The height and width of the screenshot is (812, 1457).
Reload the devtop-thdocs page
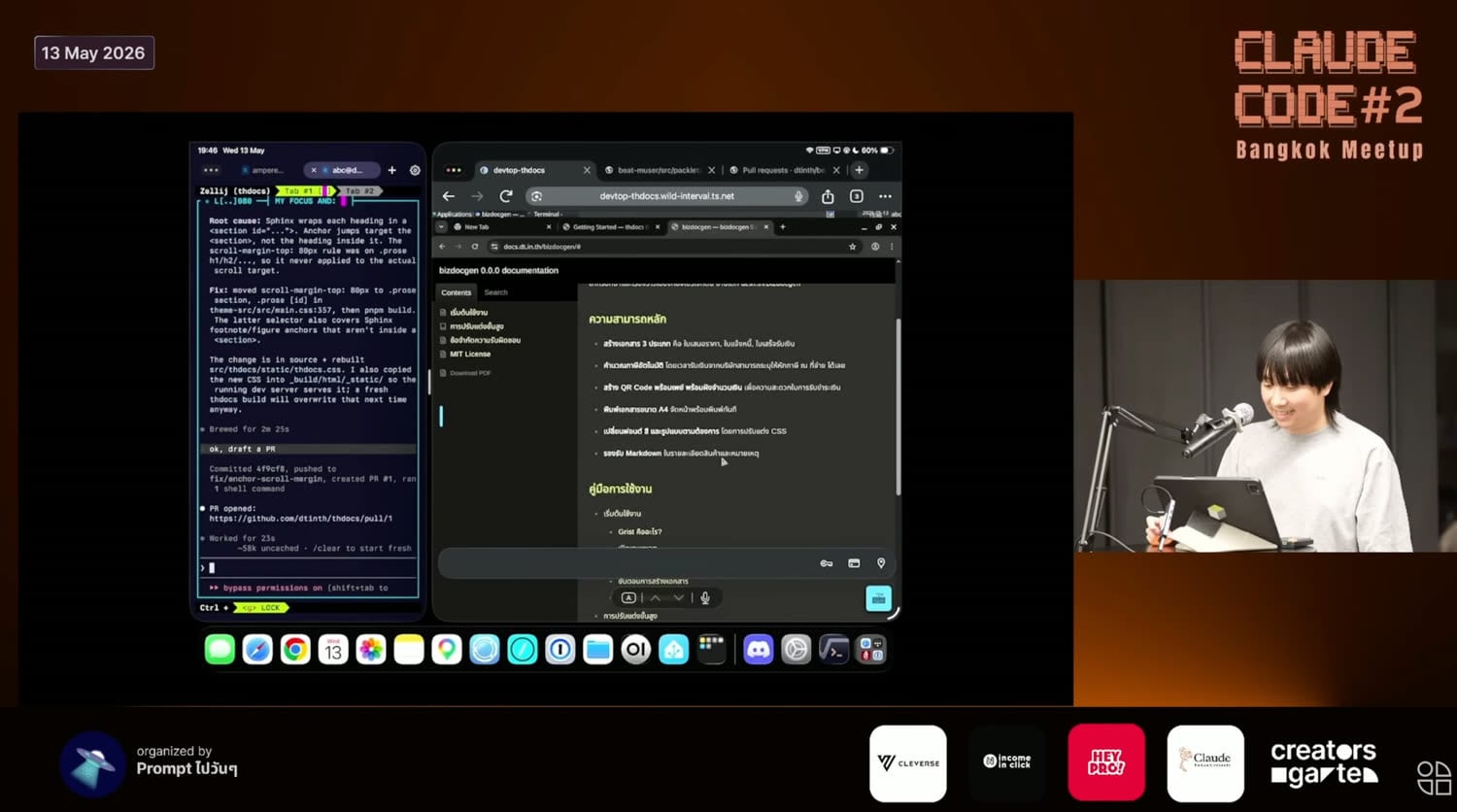(x=506, y=196)
